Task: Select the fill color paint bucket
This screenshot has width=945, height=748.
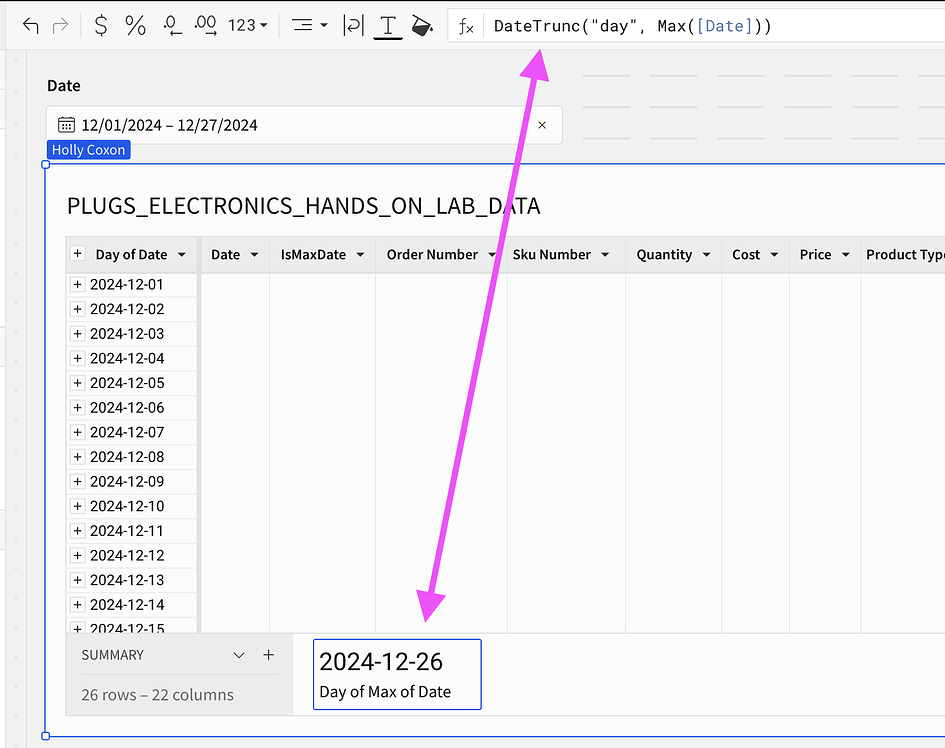Action: [x=421, y=26]
